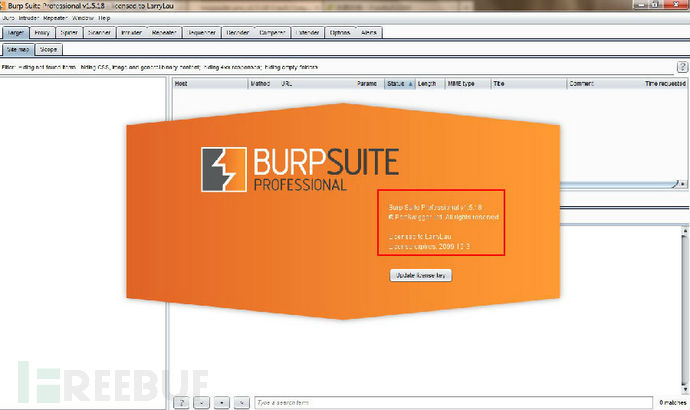Image resolution: width=690 pixels, height=410 pixels.
Task: Click the PortSwigger copyright line
Action: (x=444, y=217)
